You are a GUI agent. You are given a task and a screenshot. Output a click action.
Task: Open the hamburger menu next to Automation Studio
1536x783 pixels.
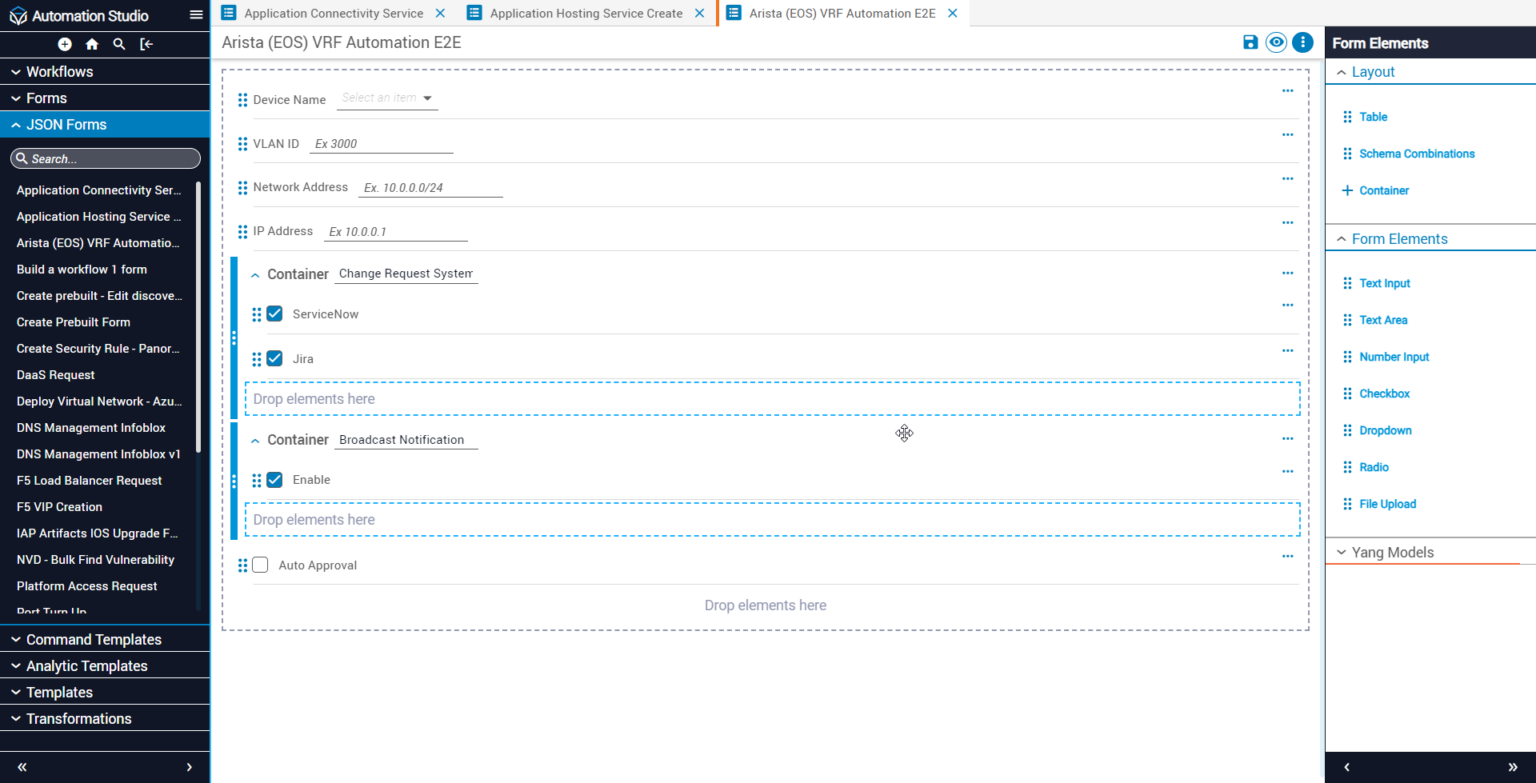point(196,15)
